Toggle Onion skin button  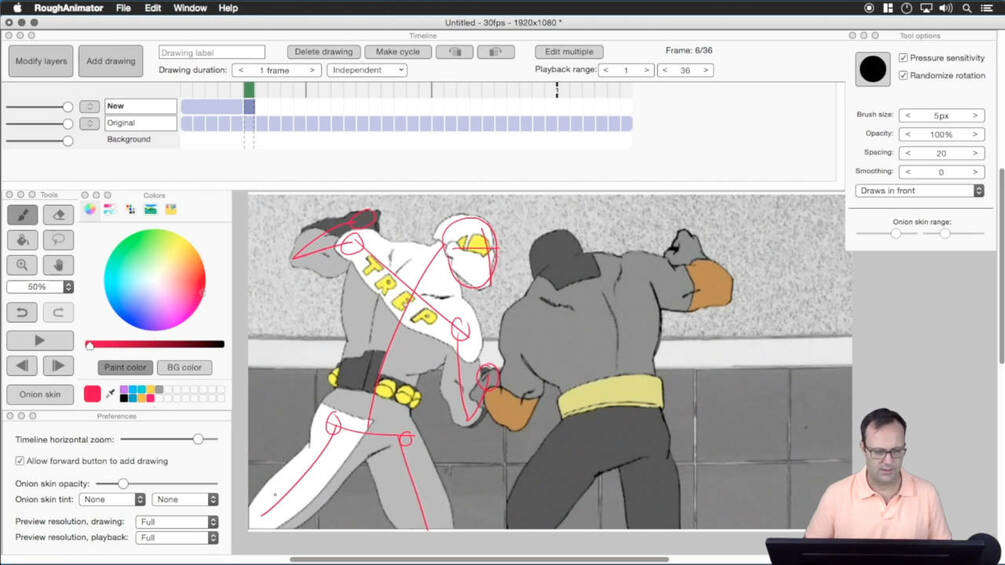pyautogui.click(x=40, y=394)
